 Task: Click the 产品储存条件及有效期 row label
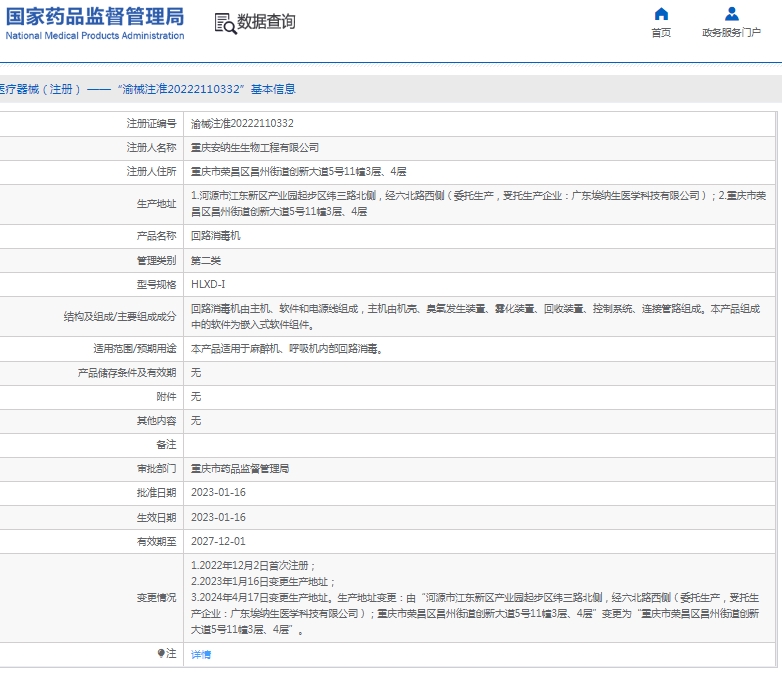127,373
